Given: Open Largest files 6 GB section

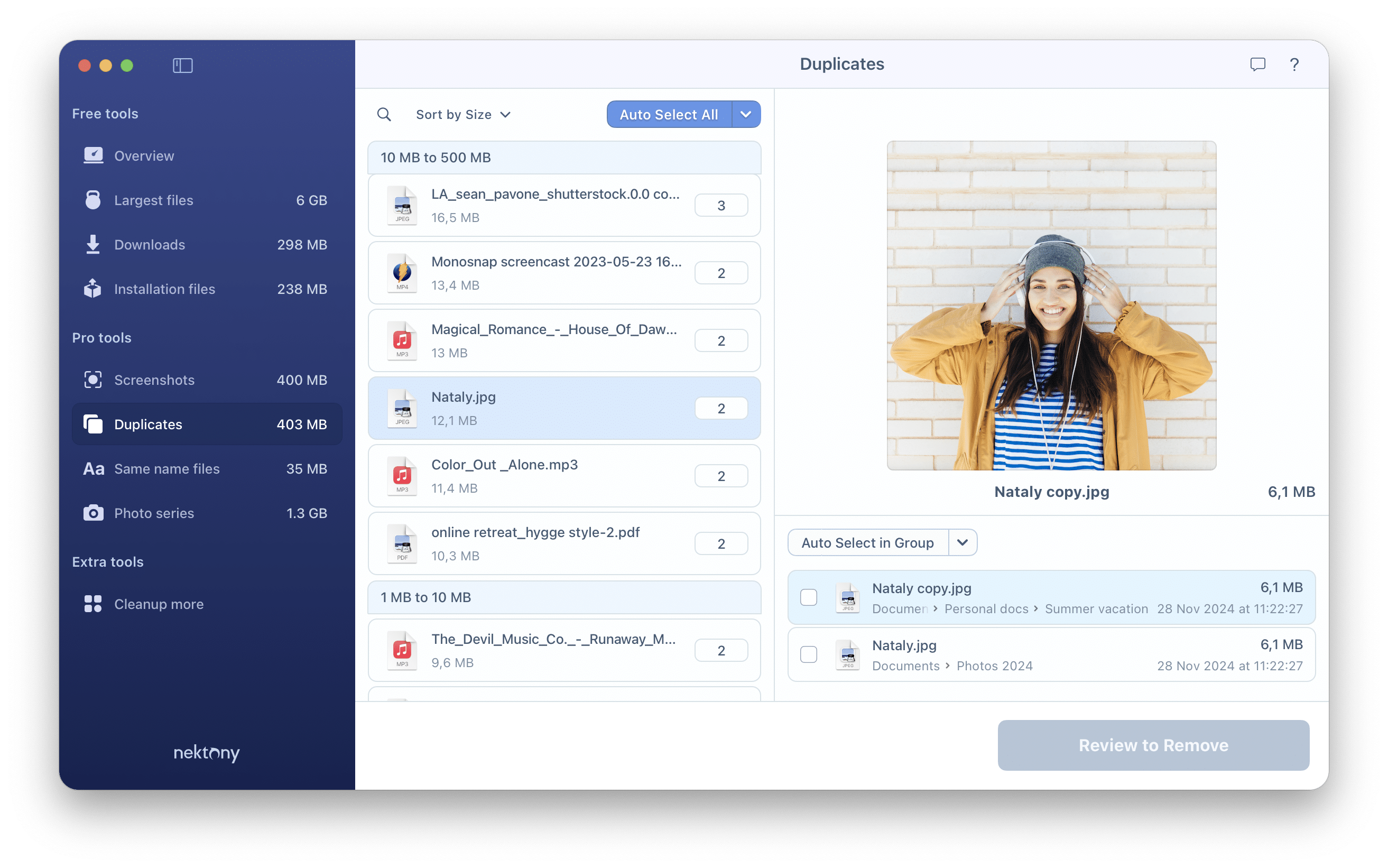Looking at the screenshot, I should click(207, 200).
